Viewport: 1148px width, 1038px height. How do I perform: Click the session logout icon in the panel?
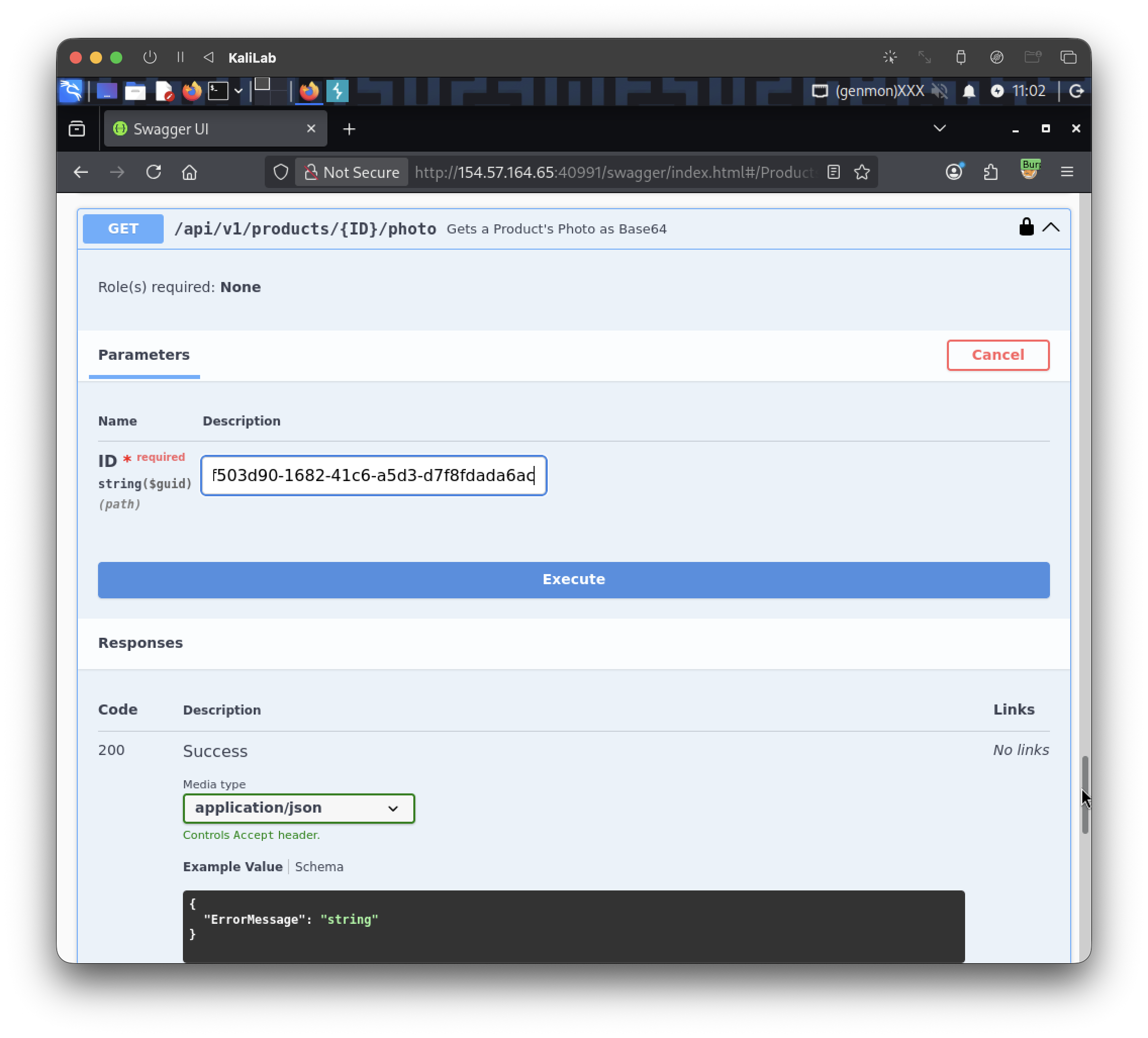tap(1076, 91)
